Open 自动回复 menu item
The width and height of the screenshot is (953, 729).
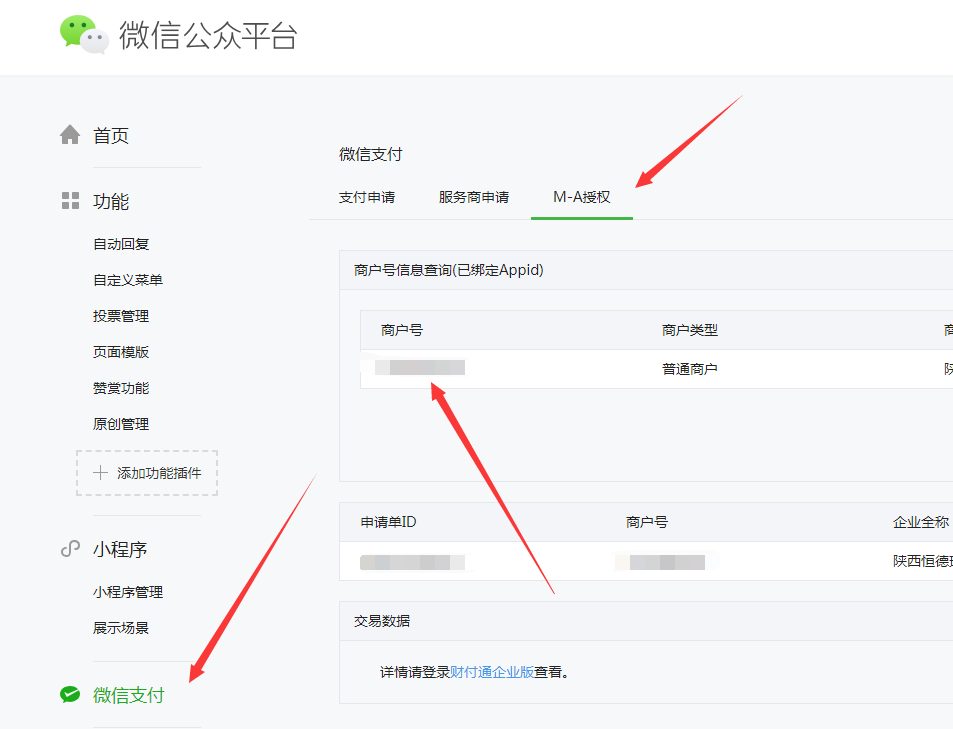121,244
